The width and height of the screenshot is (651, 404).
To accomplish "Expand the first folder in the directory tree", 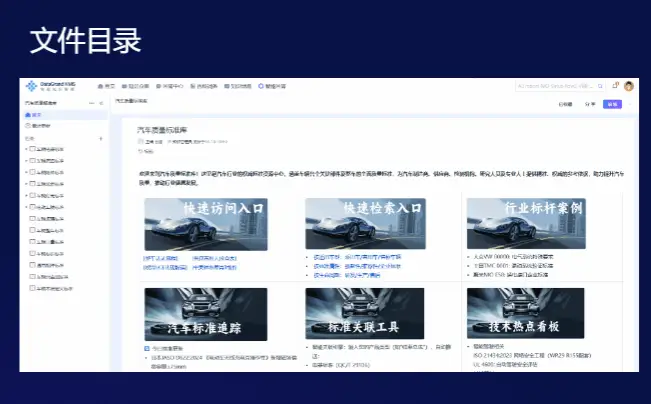I will (x=27, y=149).
